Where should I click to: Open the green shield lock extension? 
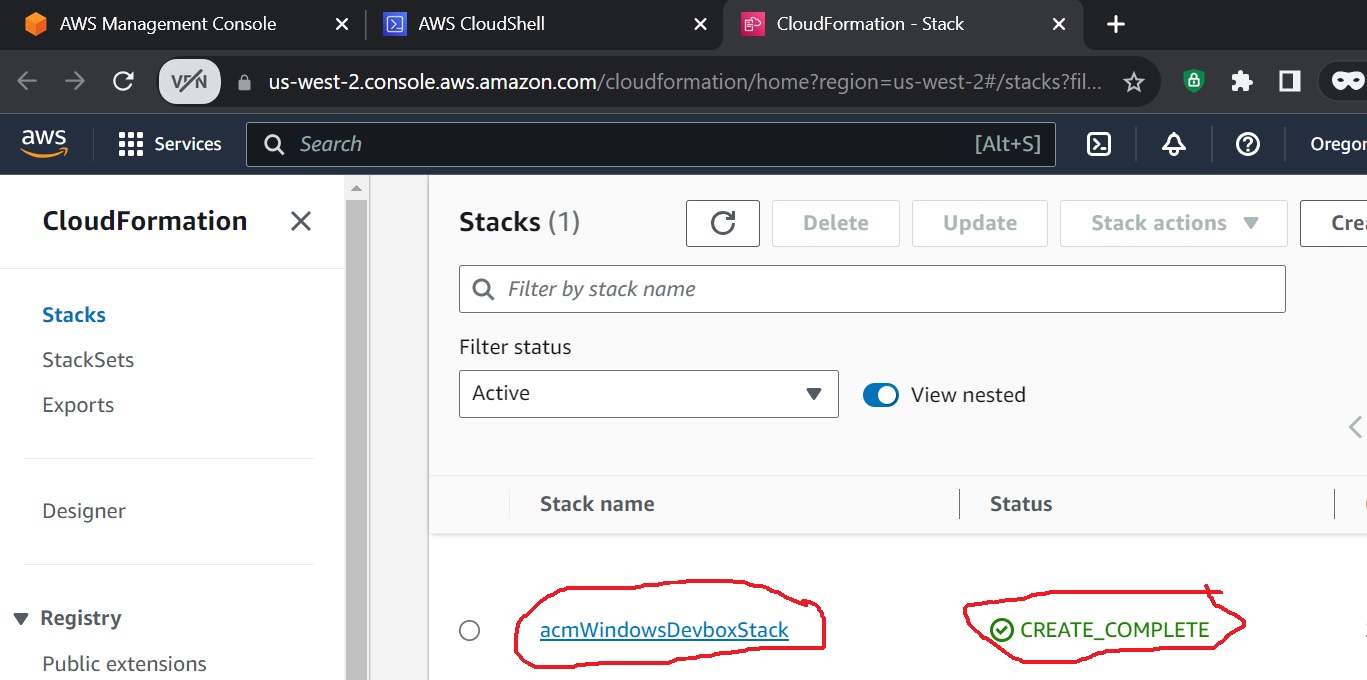(1193, 81)
